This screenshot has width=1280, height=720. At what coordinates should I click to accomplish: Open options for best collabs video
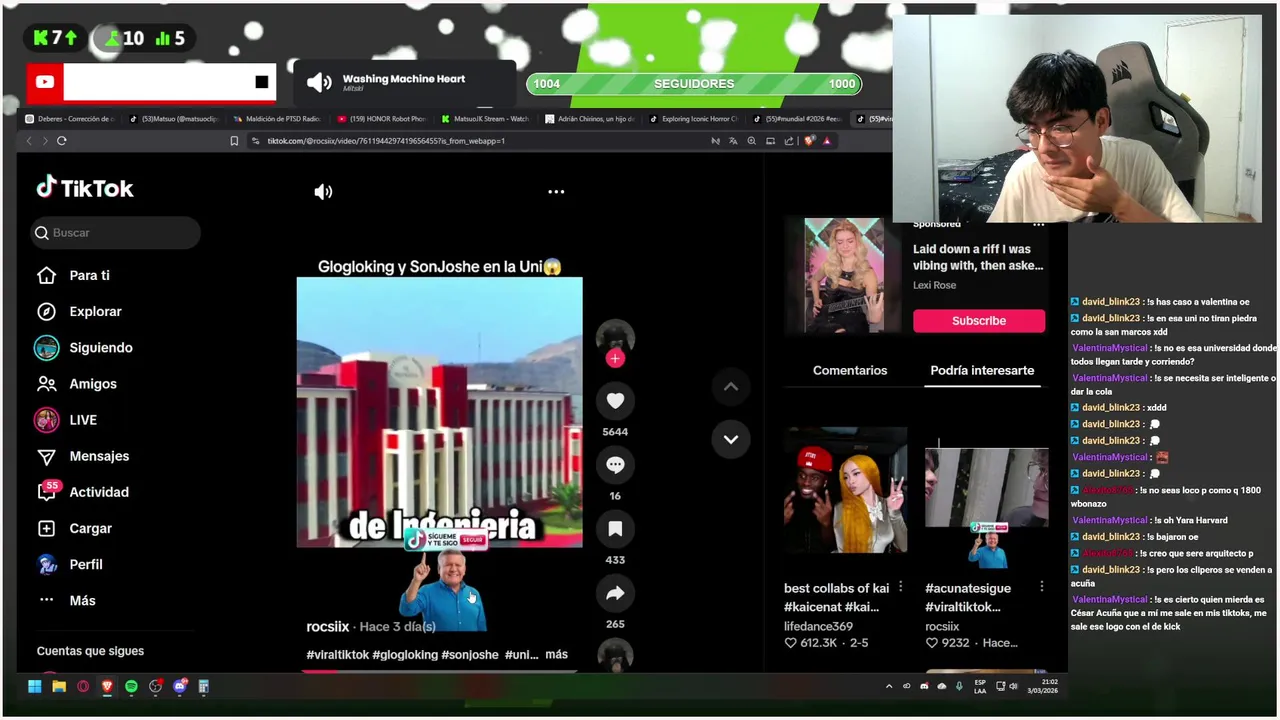pyautogui.click(x=900, y=587)
